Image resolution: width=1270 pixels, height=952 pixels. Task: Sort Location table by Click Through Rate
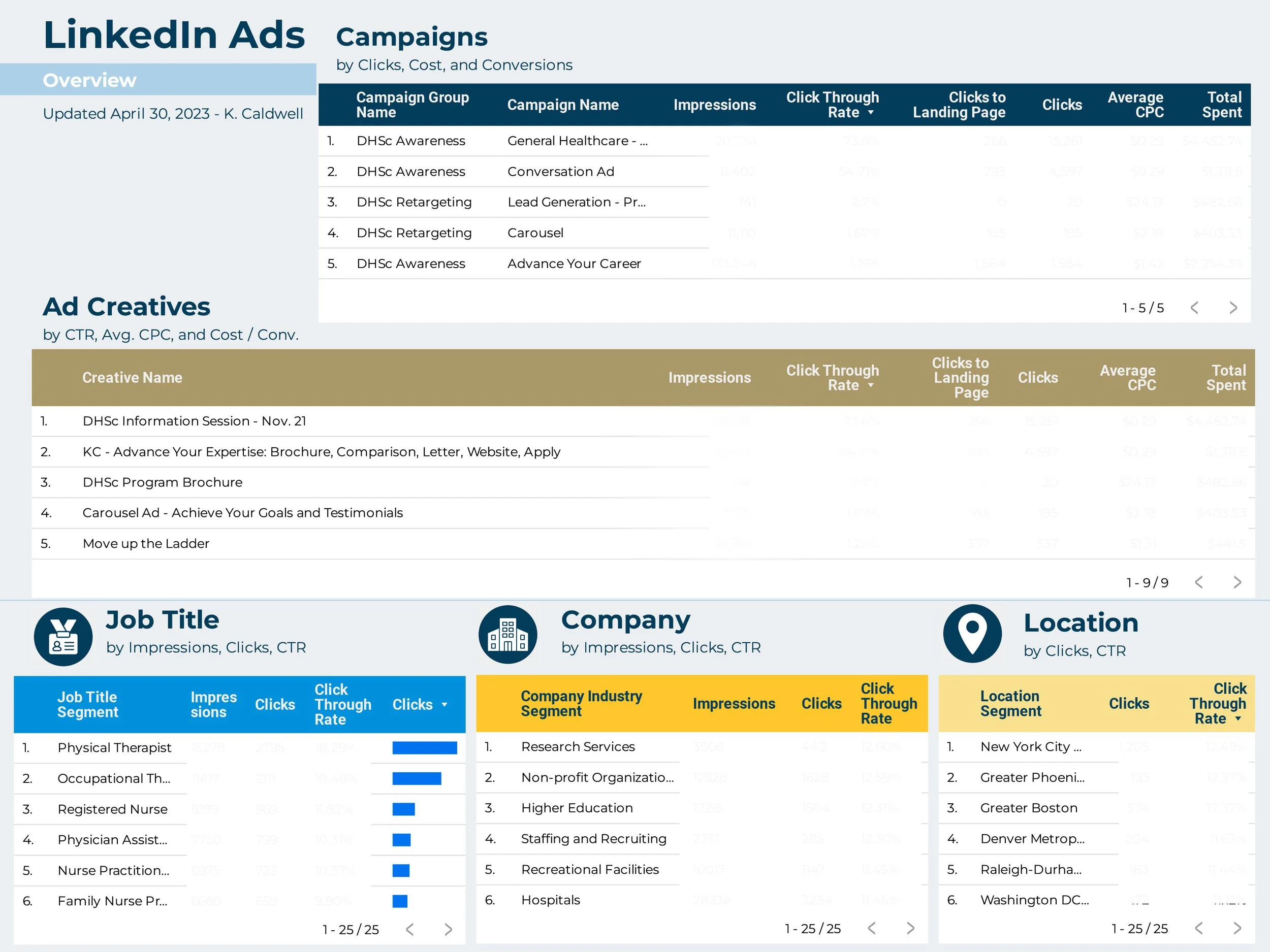pos(1217,704)
